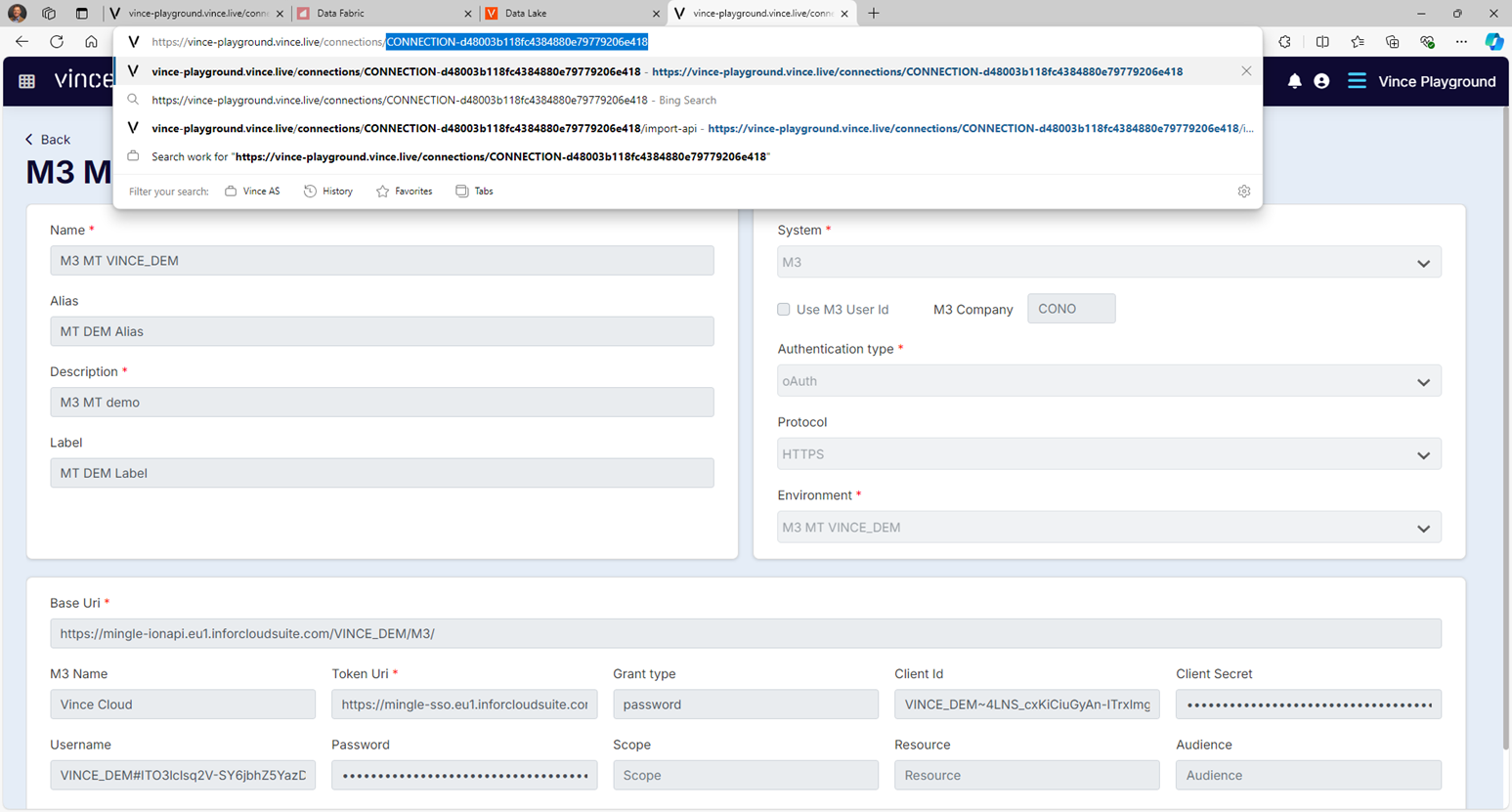
Task: Click the Token Uri input field
Action: [464, 705]
